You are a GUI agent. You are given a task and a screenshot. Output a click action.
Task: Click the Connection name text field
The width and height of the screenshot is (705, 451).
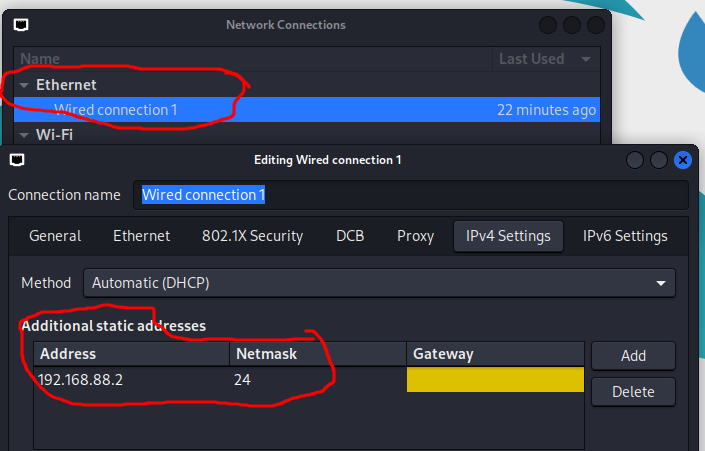click(x=411, y=195)
